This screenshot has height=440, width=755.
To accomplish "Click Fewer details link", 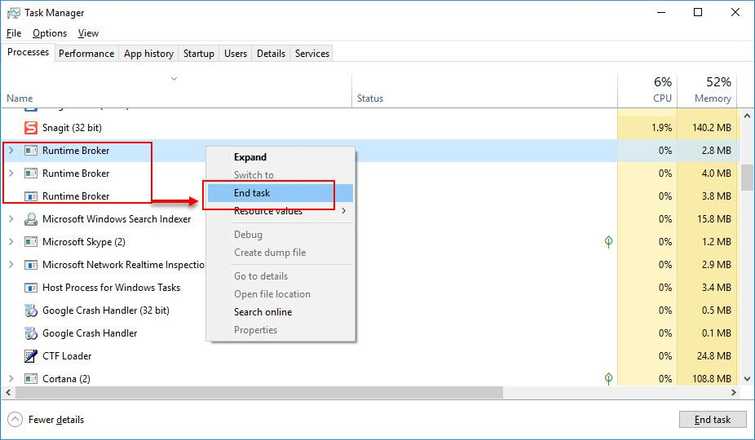I will pyautogui.click(x=56, y=420).
